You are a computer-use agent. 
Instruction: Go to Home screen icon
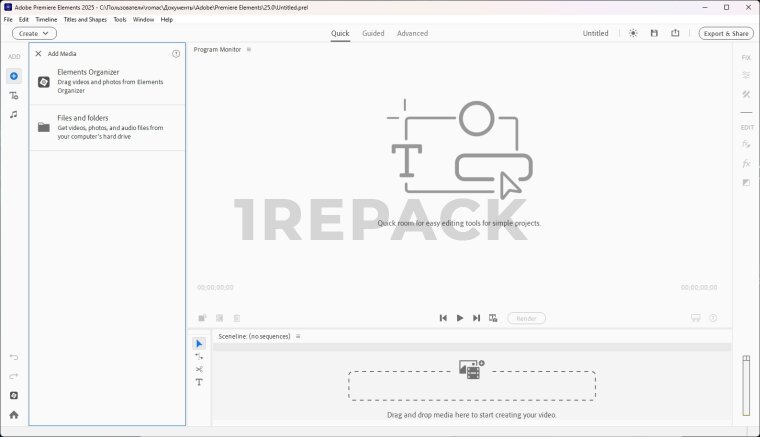[x=14, y=414]
